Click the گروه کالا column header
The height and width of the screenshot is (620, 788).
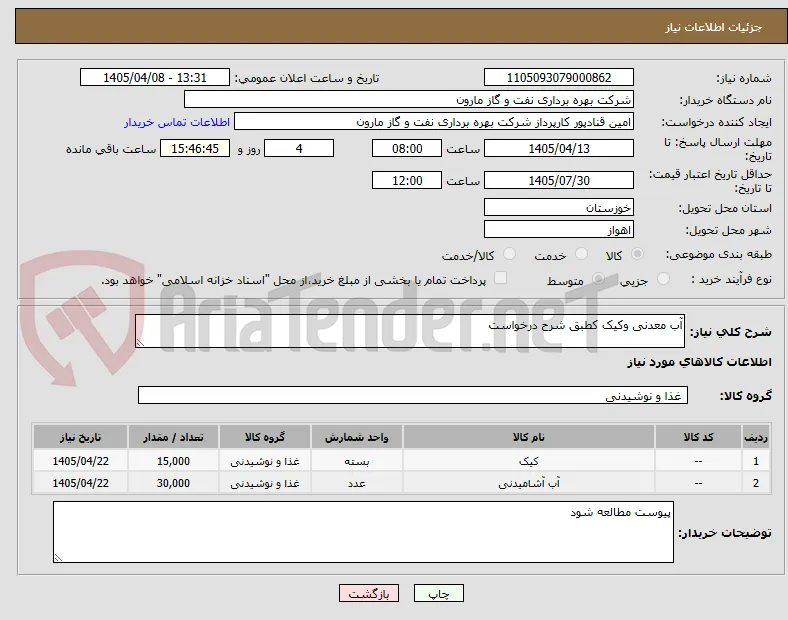(265, 437)
